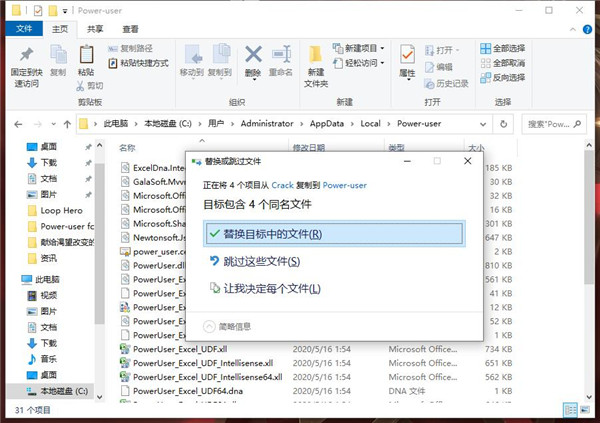Screen dimensions: 600x423
Task: Click Crack source link in dialog
Action: (x=282, y=185)
